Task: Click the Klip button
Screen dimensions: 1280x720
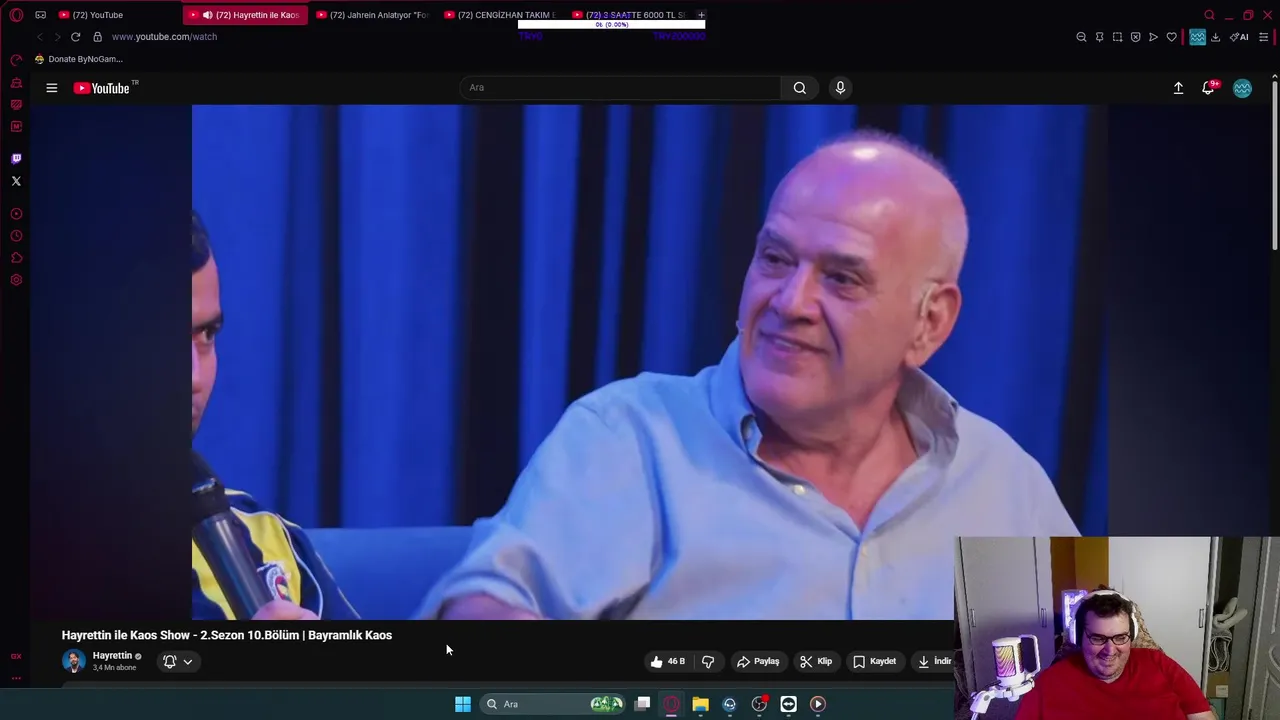Action: pyautogui.click(x=816, y=661)
